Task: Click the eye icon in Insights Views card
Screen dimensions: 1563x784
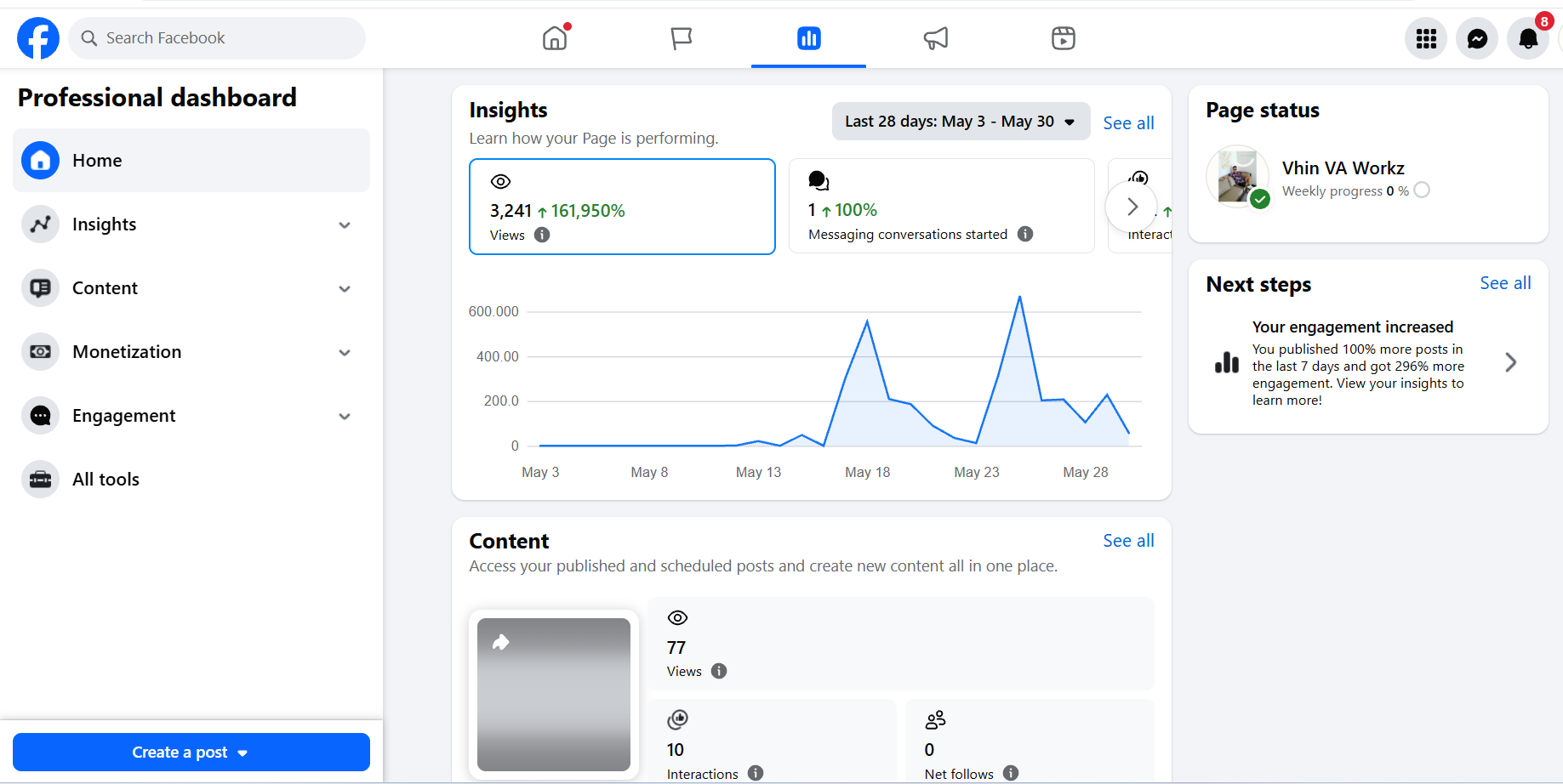Action: 500,181
